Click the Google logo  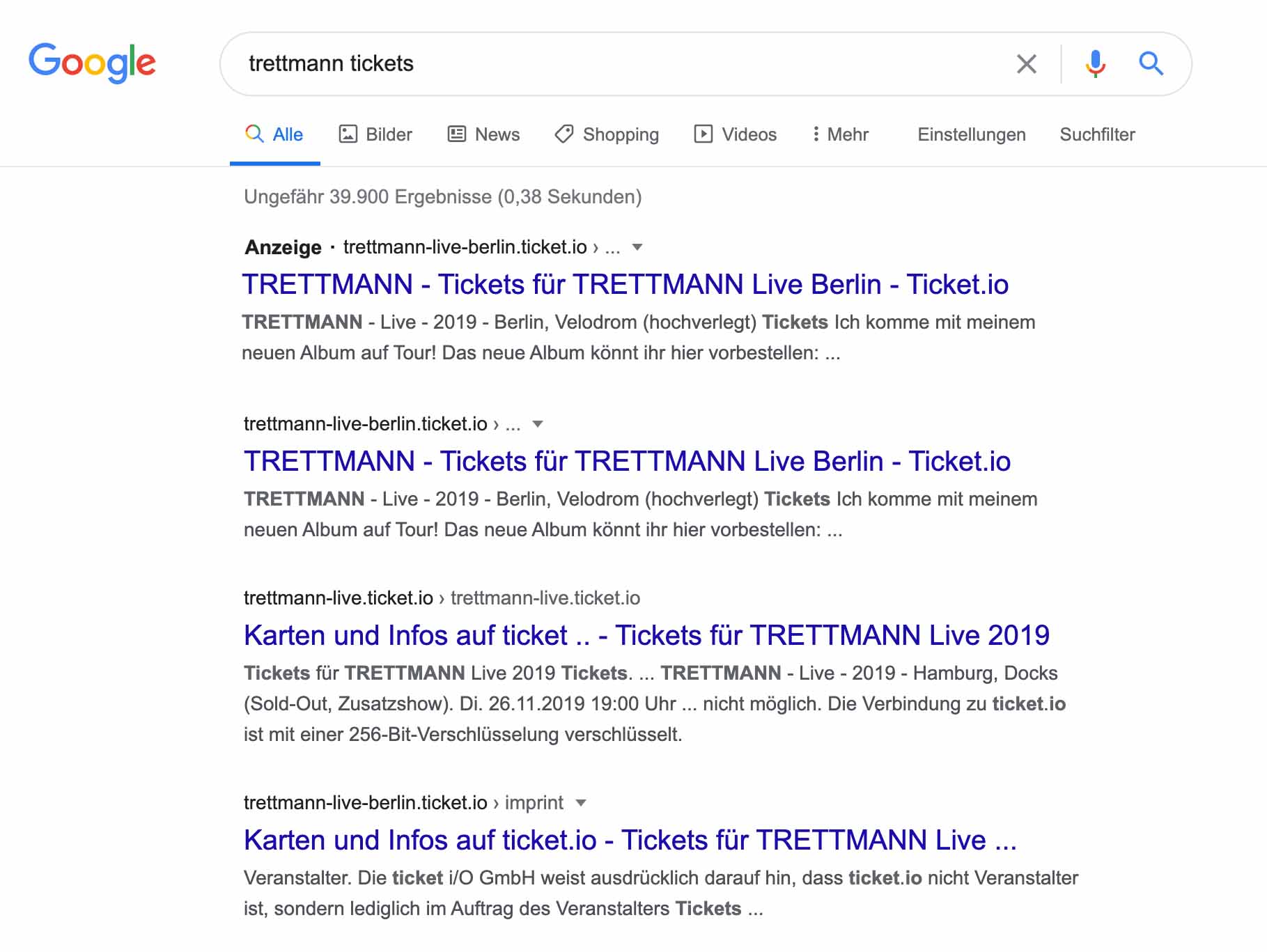coord(92,63)
